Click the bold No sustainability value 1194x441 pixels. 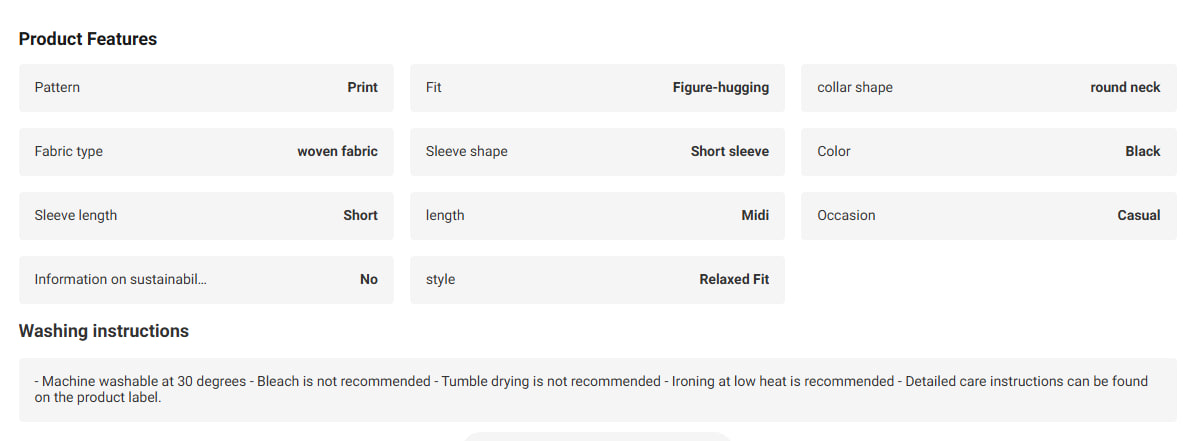369,280
